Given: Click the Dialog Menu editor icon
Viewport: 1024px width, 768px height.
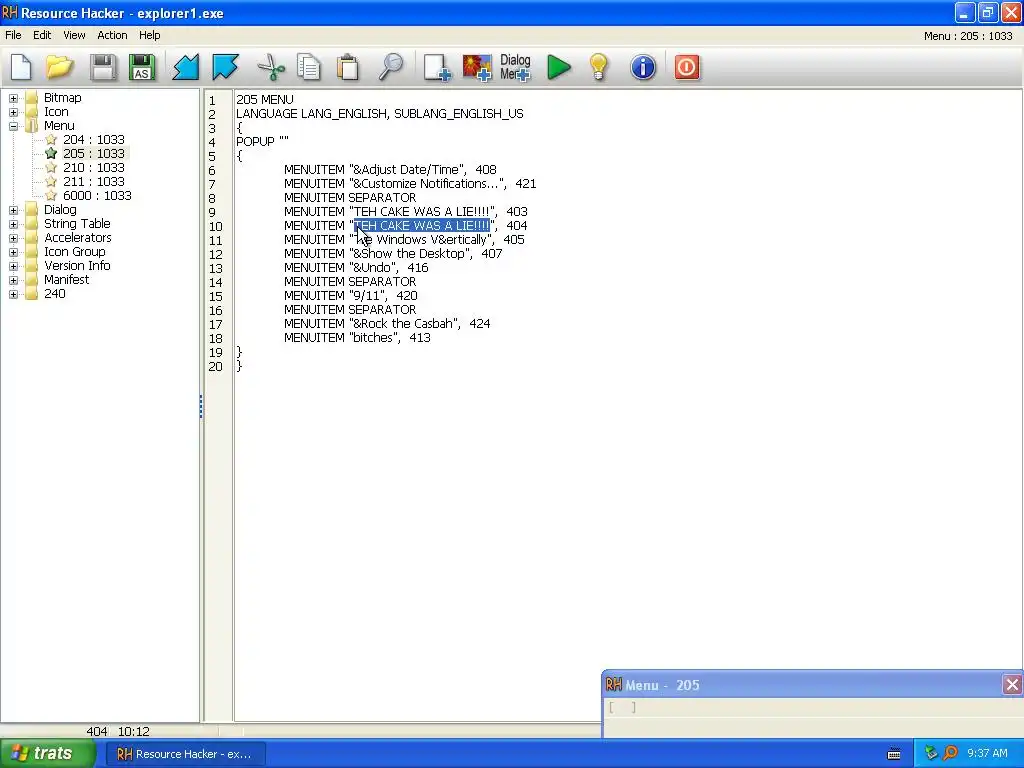Looking at the screenshot, I should (x=515, y=67).
